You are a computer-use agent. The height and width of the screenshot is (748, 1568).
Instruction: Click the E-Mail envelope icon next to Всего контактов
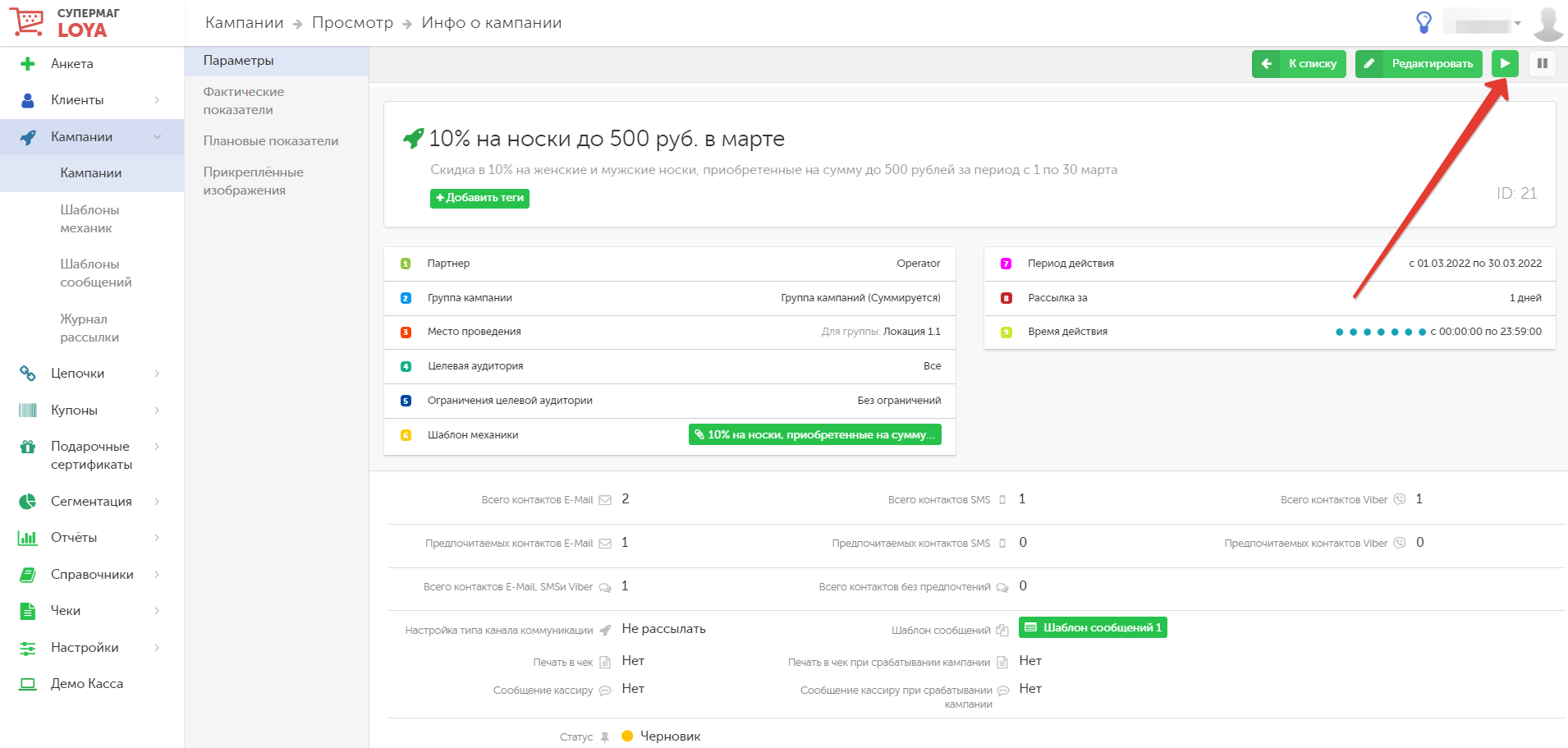click(605, 500)
